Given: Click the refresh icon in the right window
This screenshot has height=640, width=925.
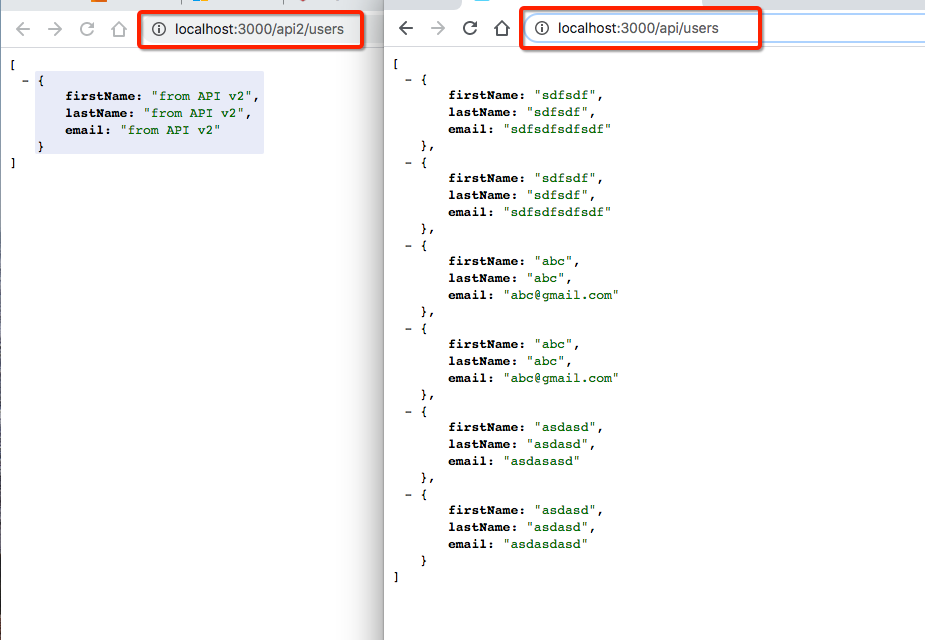Looking at the screenshot, I should (469, 29).
